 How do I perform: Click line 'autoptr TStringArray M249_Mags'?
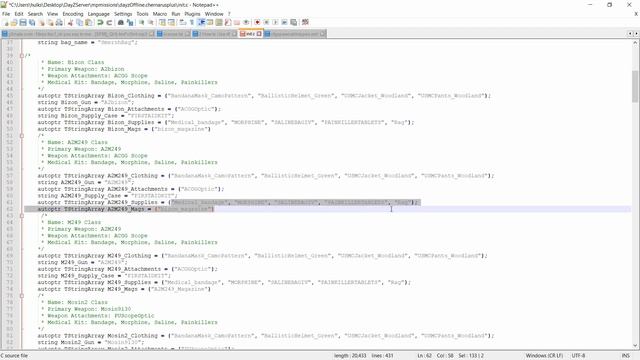[124, 289]
